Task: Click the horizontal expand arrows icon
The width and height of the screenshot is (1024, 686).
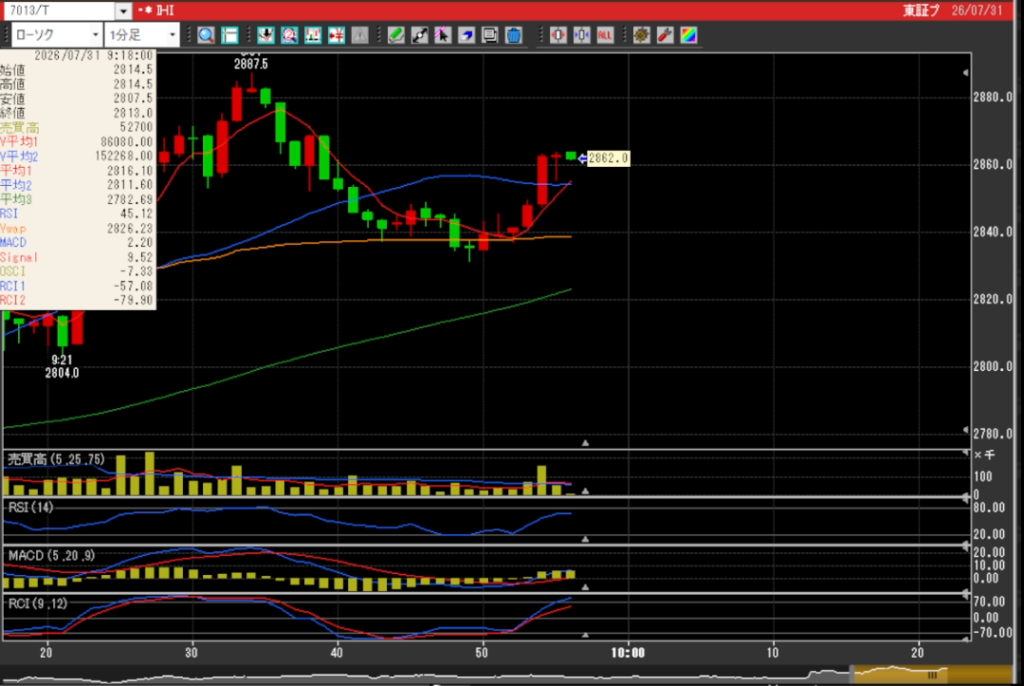Action: [x=558, y=35]
